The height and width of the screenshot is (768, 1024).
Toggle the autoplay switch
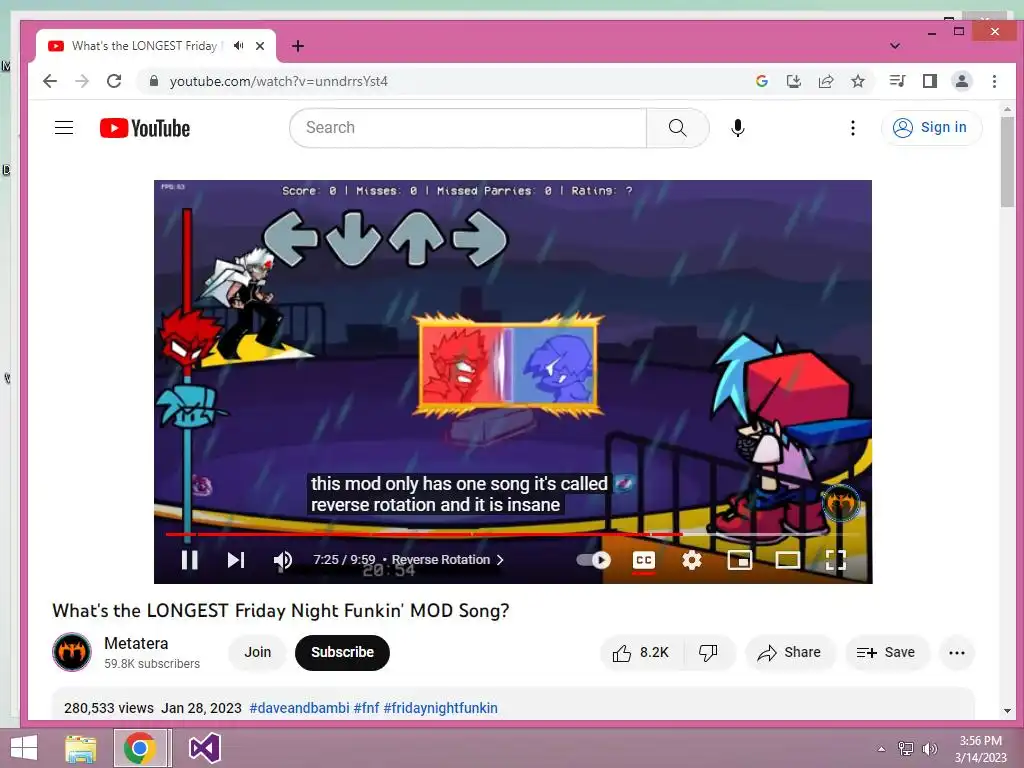click(x=594, y=560)
